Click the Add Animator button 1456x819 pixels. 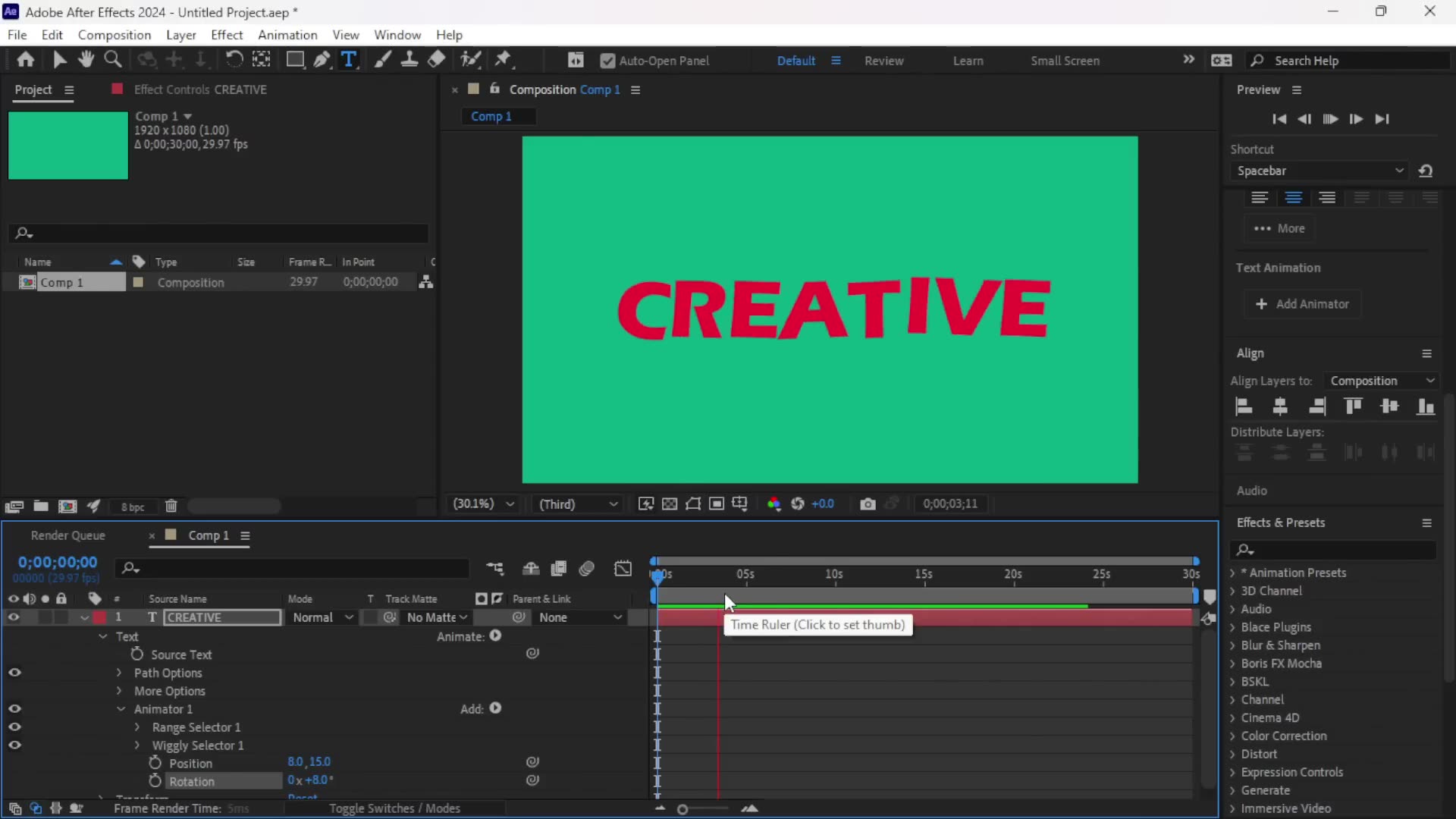coord(1303,303)
